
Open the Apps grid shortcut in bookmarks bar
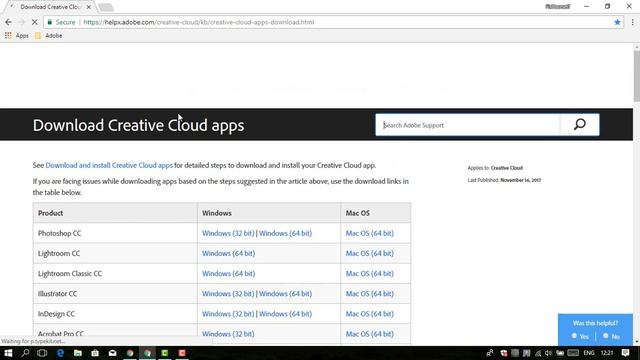point(17,36)
